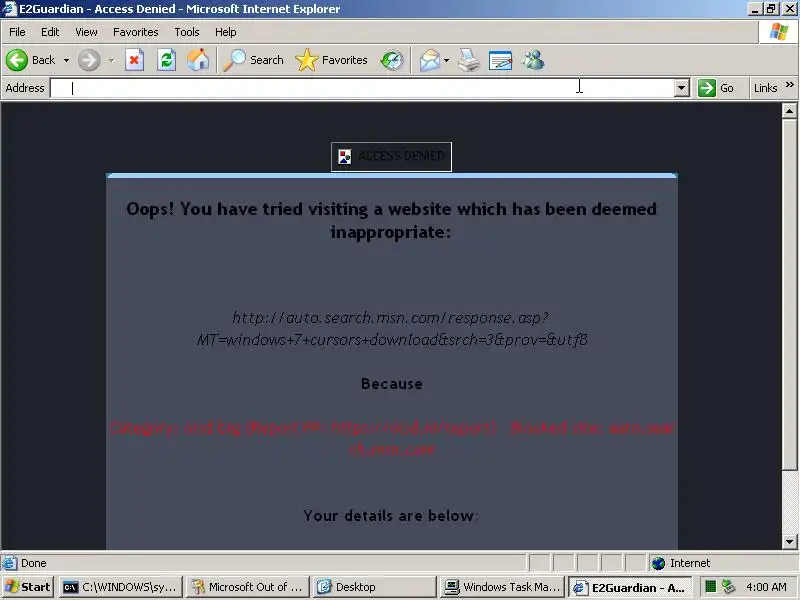Open the Search pane
Screen dimensions: 800x600
254,60
